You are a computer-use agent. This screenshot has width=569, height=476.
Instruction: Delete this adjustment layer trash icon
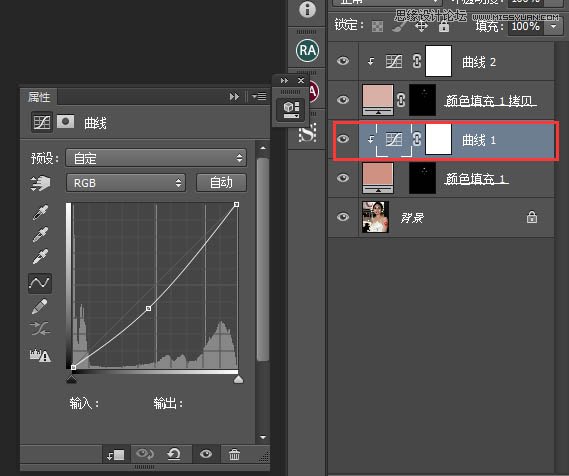tap(234, 454)
